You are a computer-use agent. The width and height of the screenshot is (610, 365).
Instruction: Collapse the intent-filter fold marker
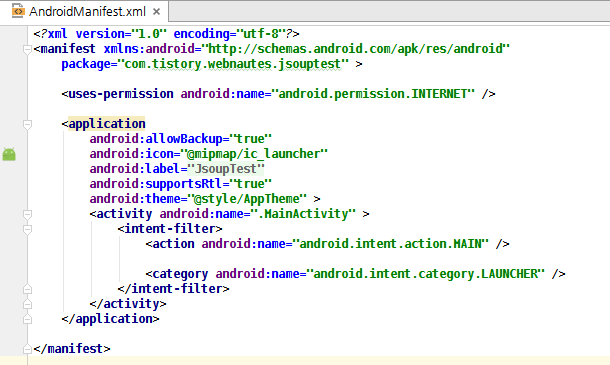pyautogui.click(x=27, y=229)
